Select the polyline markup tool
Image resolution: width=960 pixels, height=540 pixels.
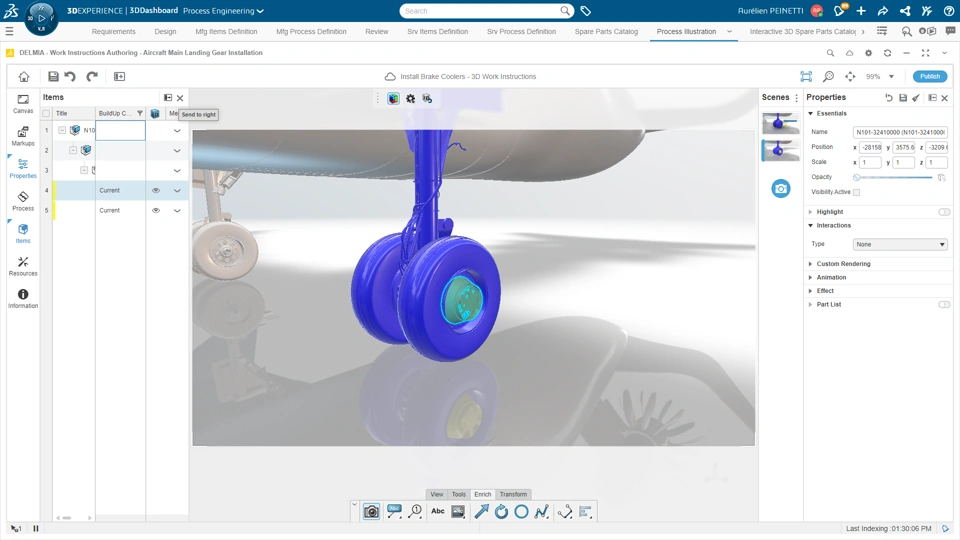(x=541, y=511)
